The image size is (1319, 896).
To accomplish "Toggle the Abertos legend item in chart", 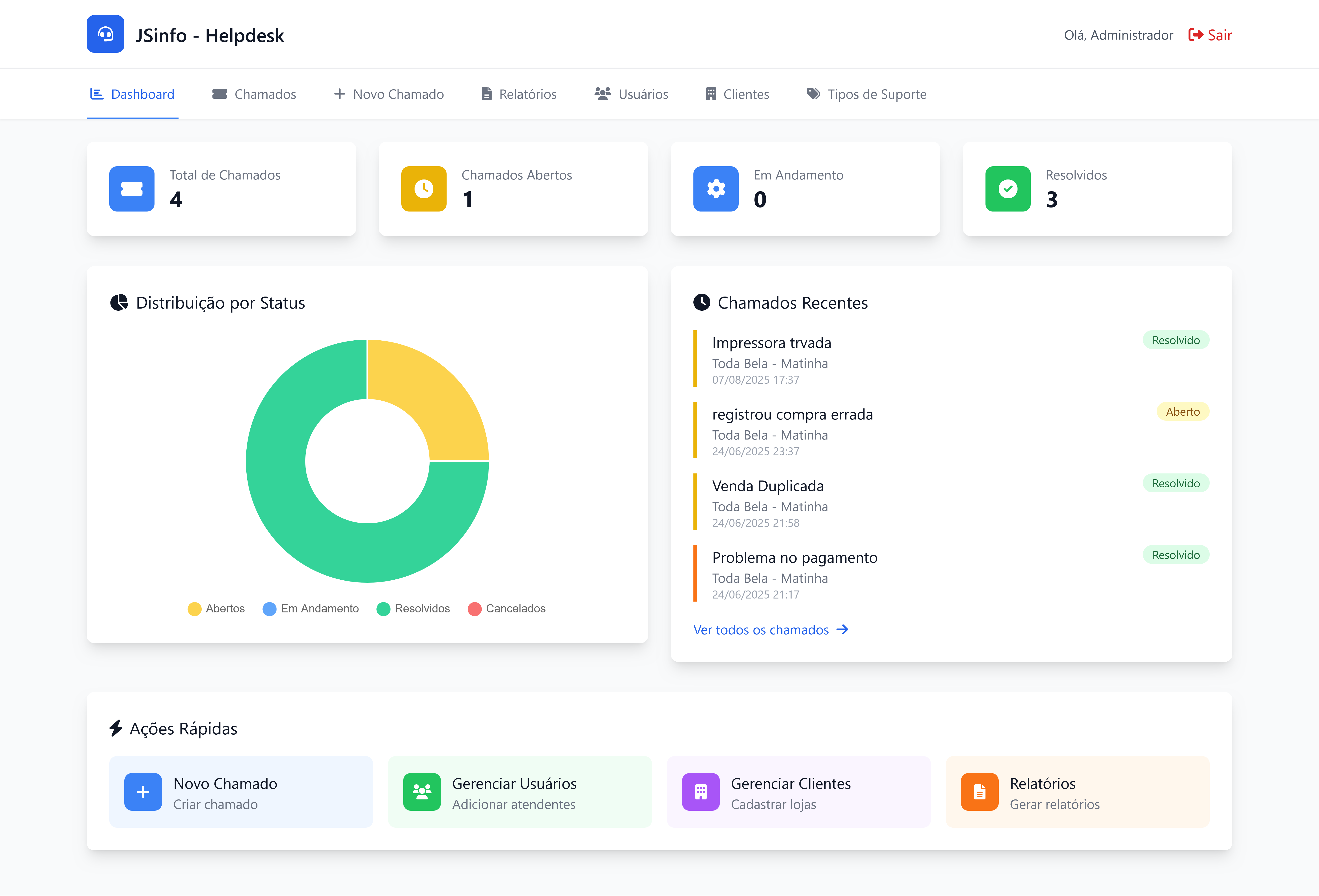I will pos(216,609).
